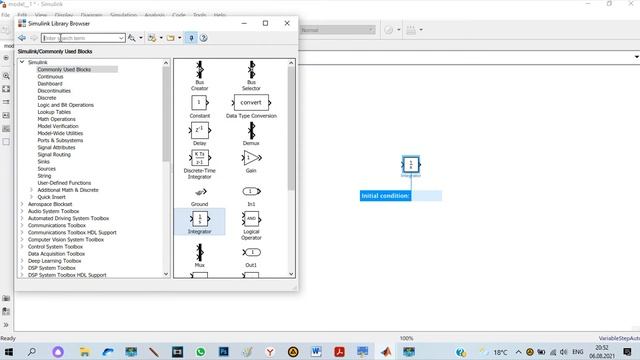Select the Gain block
This screenshot has width=640, height=360.
click(251, 161)
